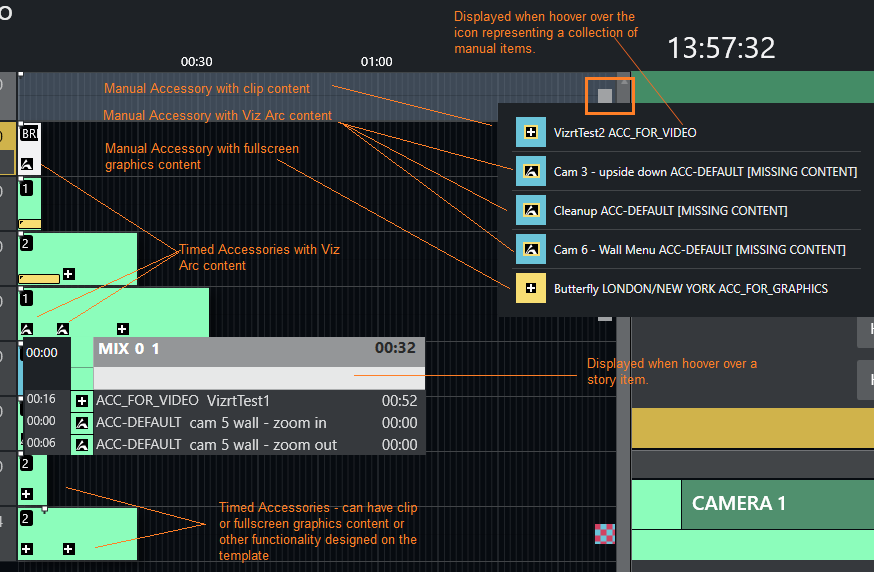Image resolution: width=874 pixels, height=572 pixels.
Task: Click the Cam 6 Wall Menu icon
Action: click(530, 249)
